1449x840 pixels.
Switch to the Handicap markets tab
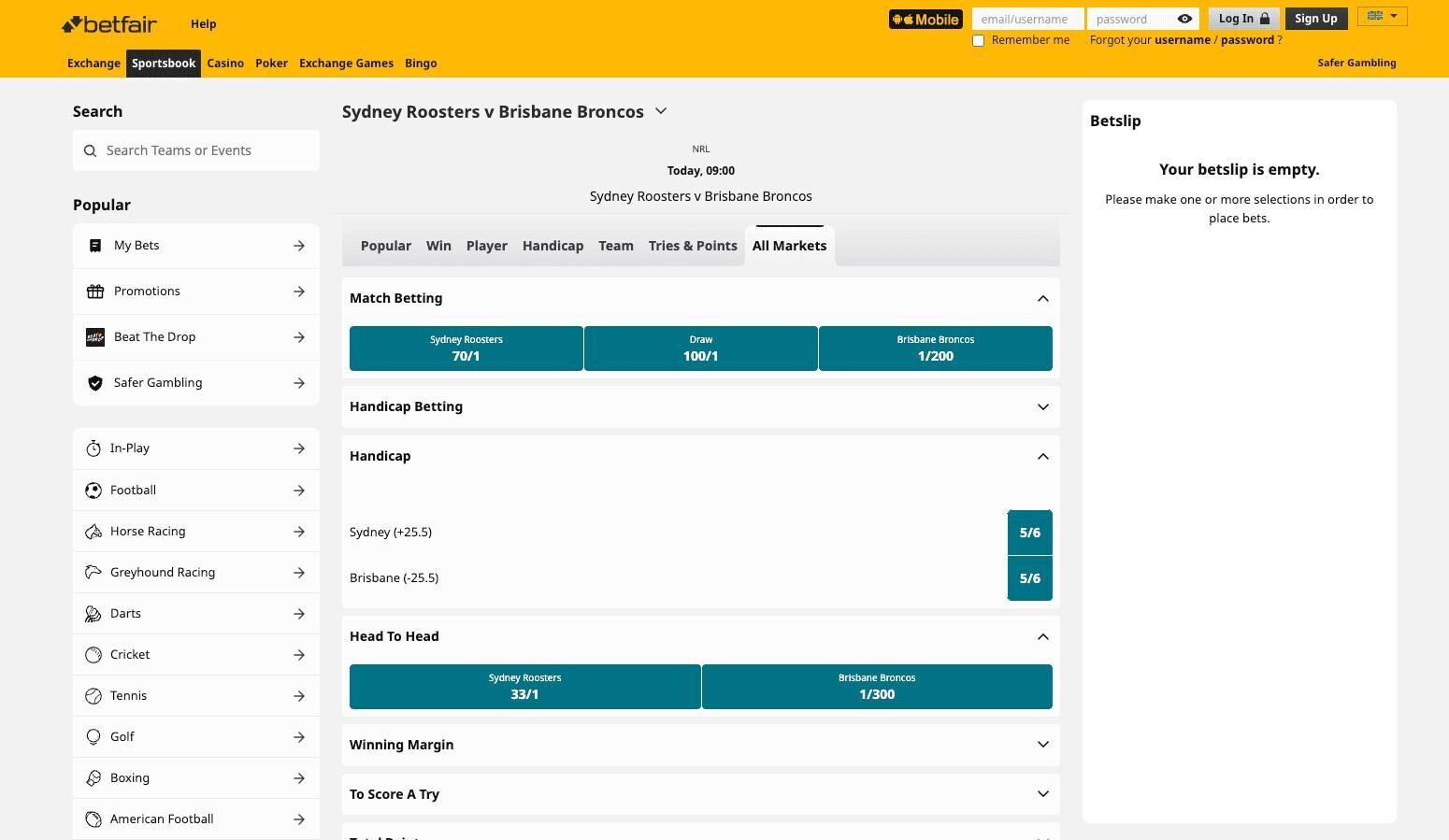tap(552, 246)
